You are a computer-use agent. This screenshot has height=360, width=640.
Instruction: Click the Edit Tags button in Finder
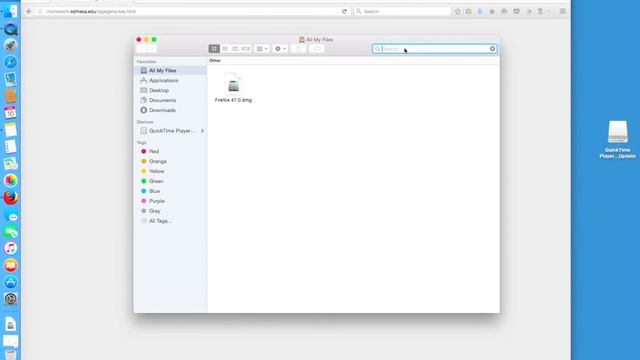click(x=317, y=49)
